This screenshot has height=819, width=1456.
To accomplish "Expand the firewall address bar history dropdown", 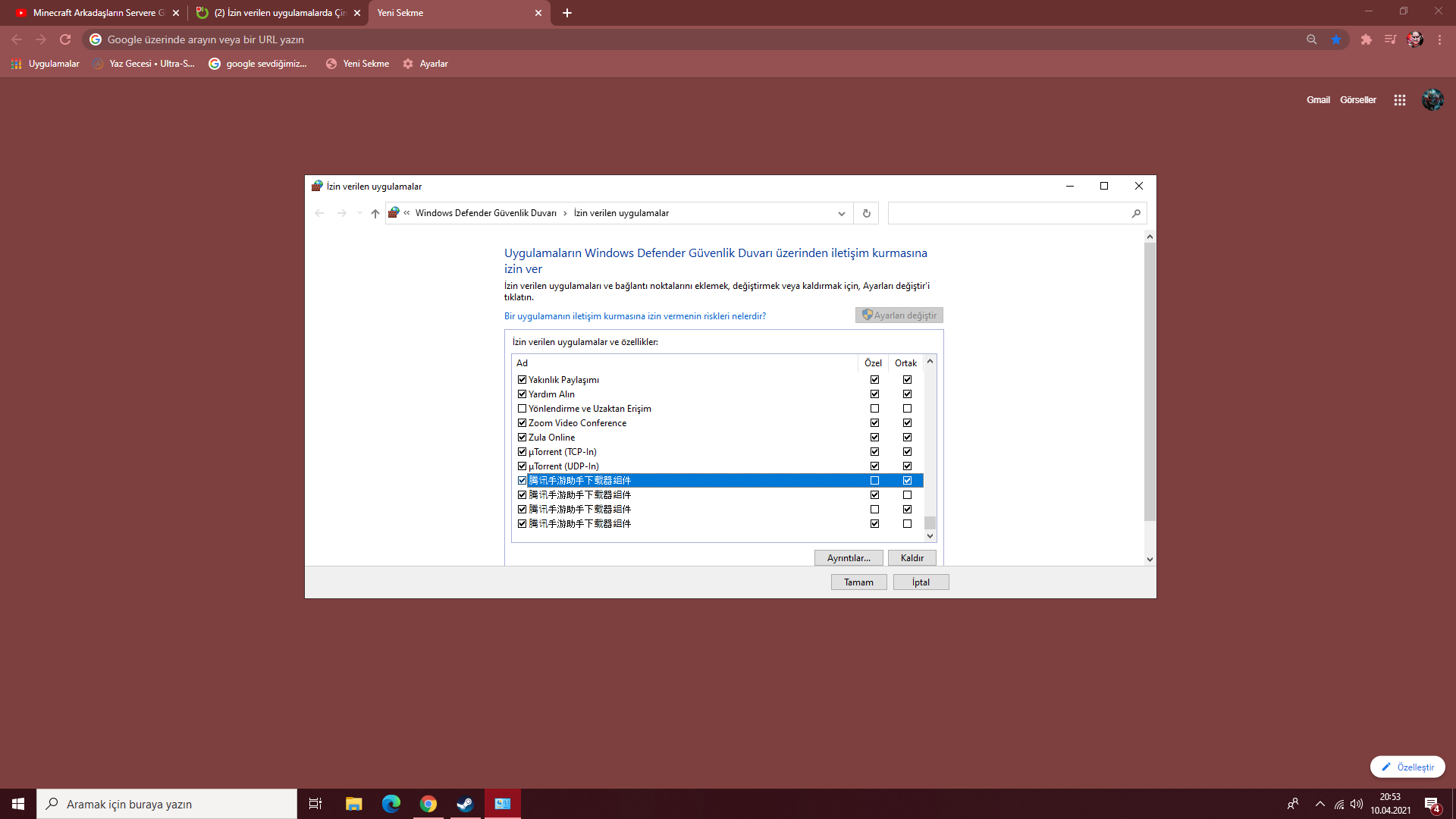I will [841, 213].
